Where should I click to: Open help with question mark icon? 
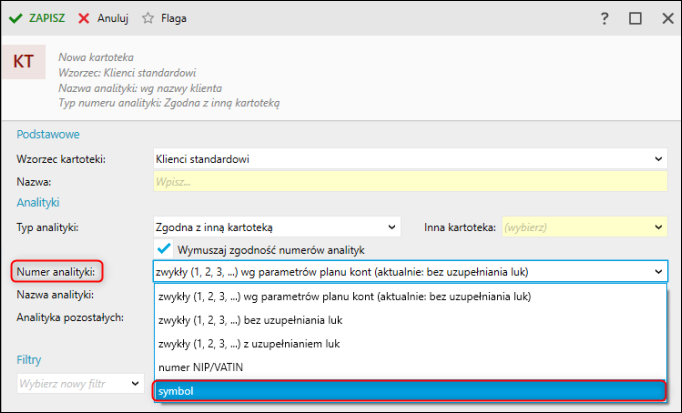click(x=604, y=19)
